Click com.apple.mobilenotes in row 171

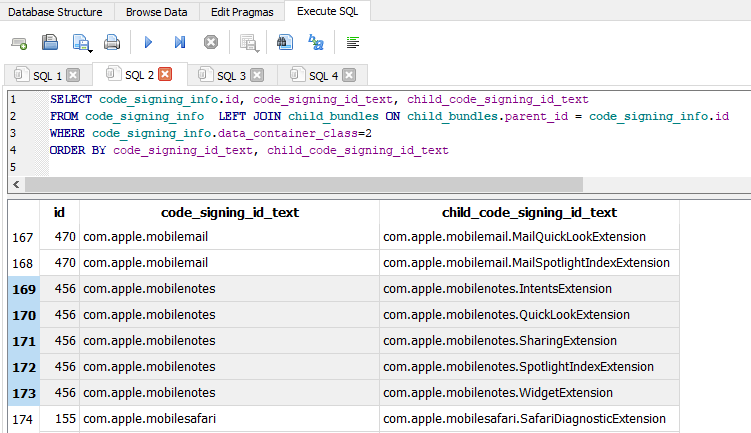click(x=229, y=341)
